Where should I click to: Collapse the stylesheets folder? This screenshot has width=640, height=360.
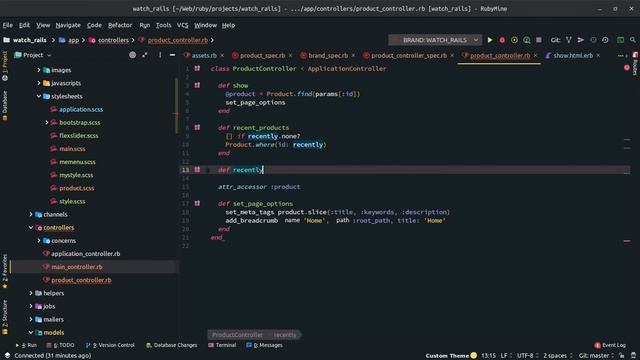[39, 96]
